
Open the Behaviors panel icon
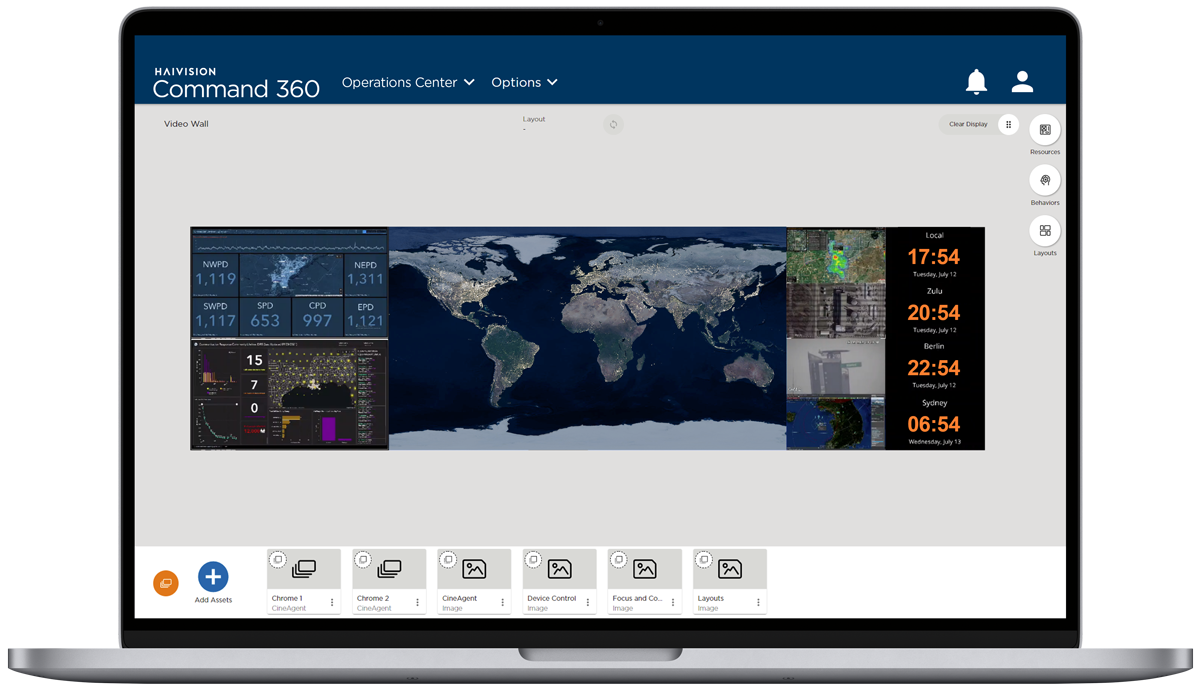[x=1044, y=180]
